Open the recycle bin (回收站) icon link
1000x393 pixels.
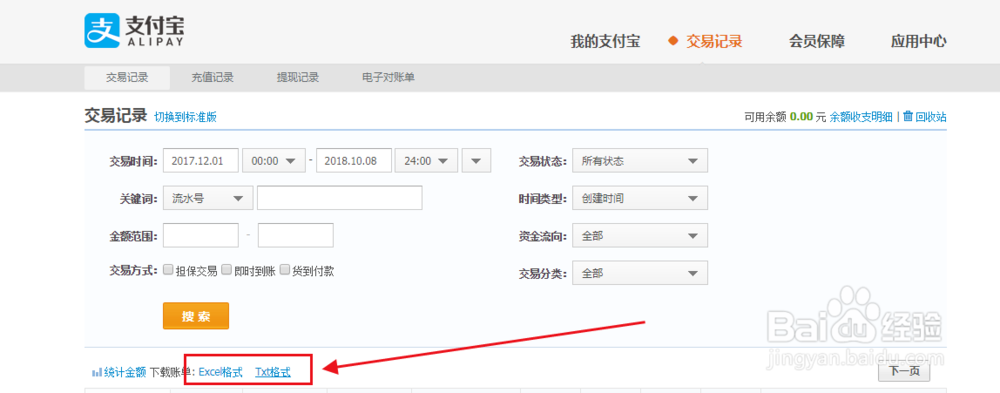tap(908, 116)
